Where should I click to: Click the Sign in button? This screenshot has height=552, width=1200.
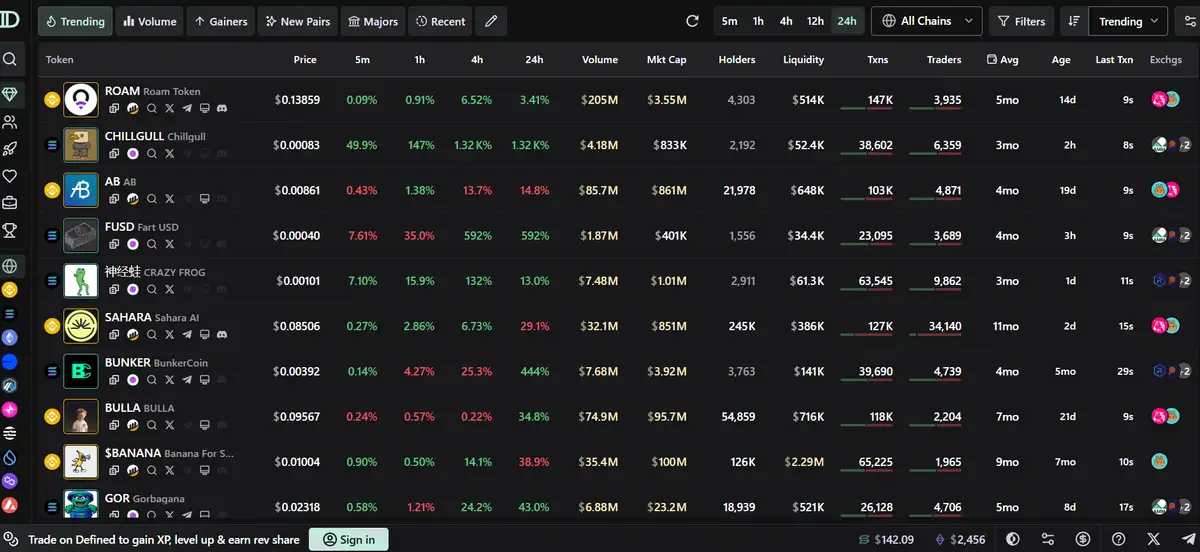pyautogui.click(x=348, y=539)
